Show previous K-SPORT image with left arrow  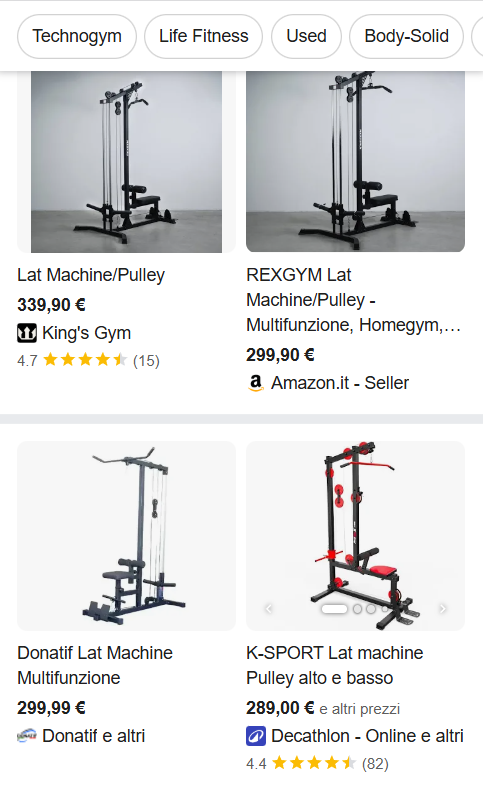[269, 608]
